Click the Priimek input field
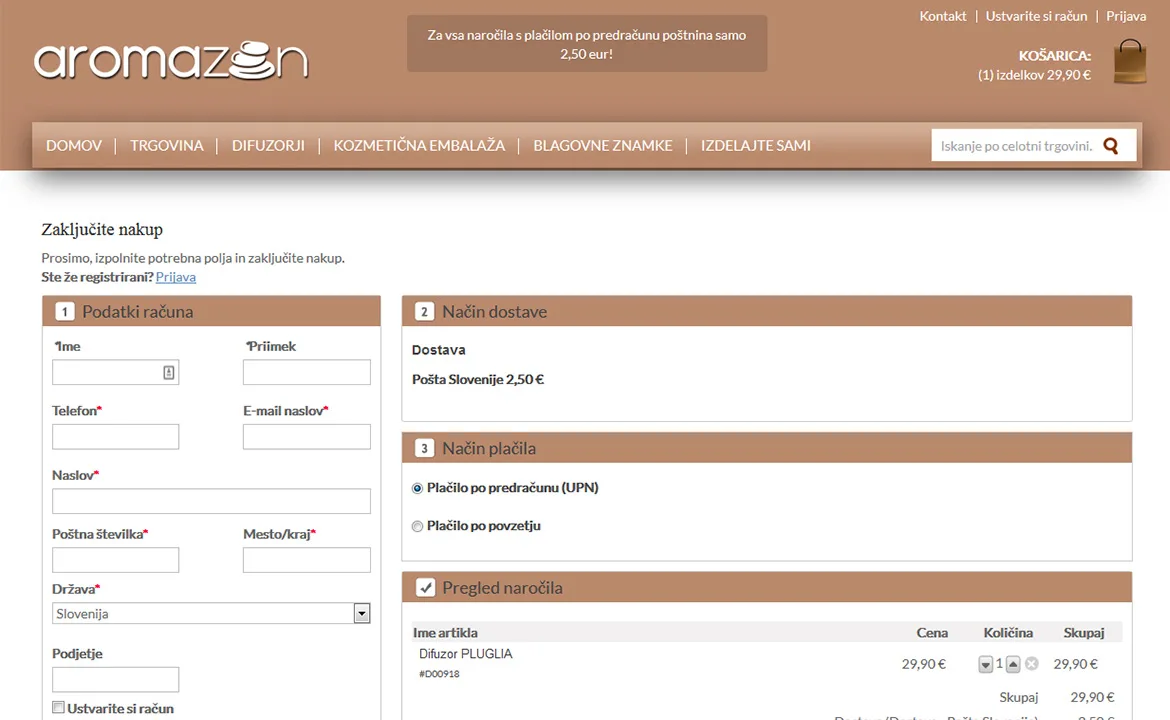Screen dimensions: 1170x720 tap(307, 372)
